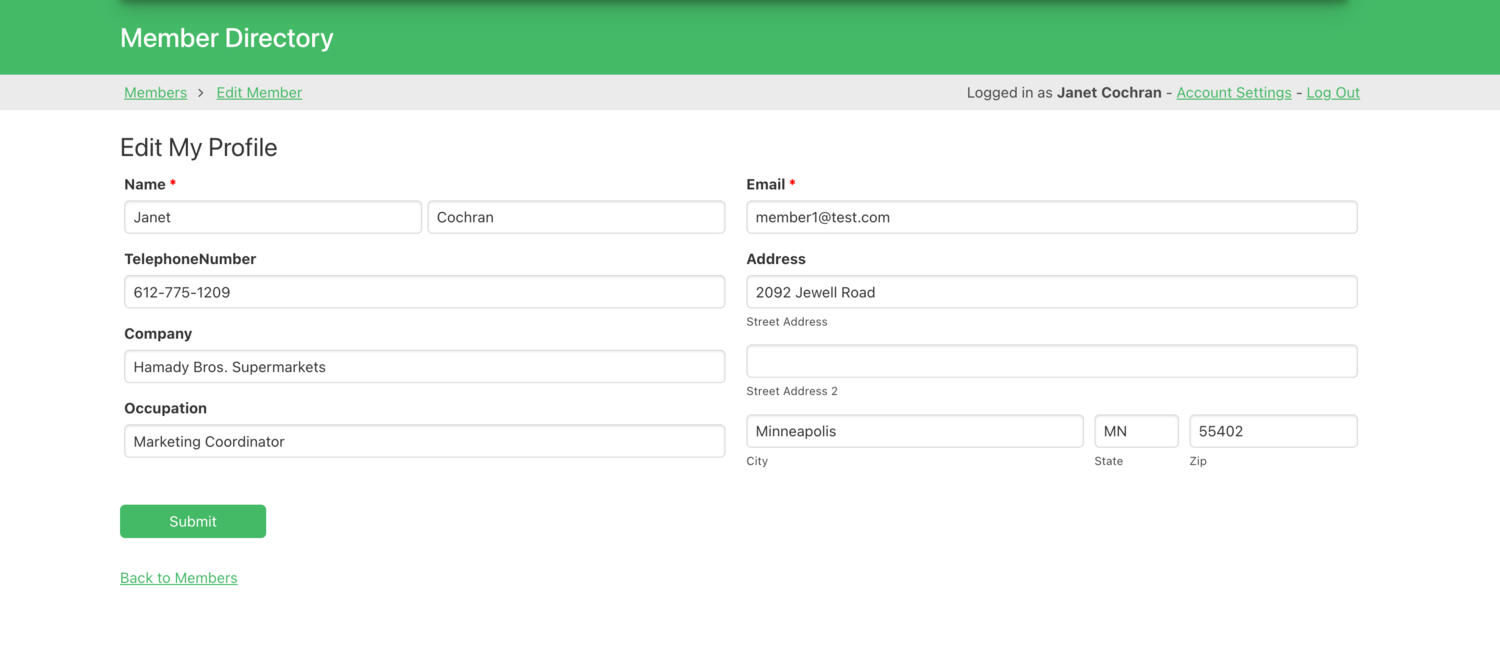
Task: Click the first name field containing Janet
Action: pyautogui.click(x=272, y=217)
